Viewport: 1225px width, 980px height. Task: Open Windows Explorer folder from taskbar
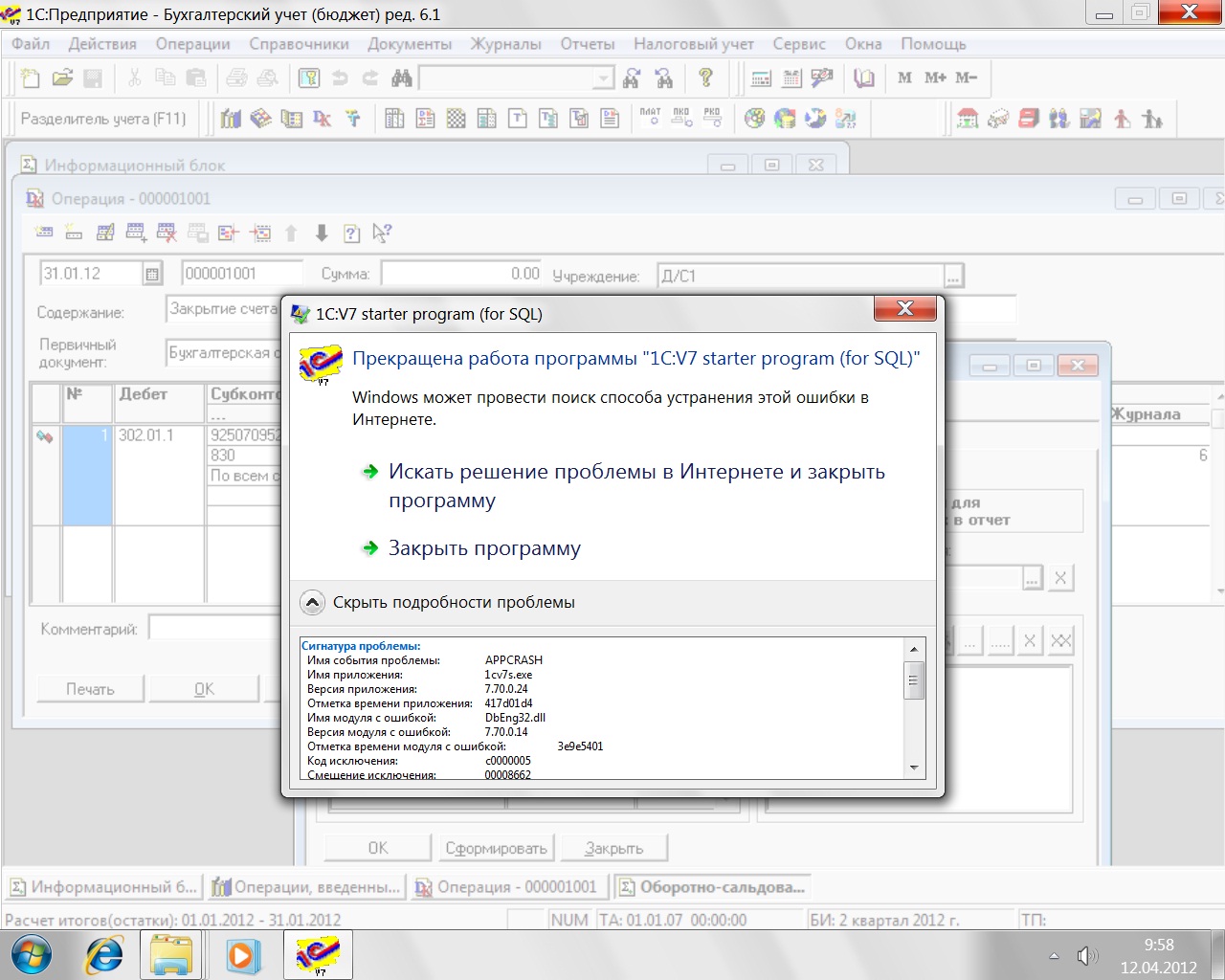(x=172, y=955)
